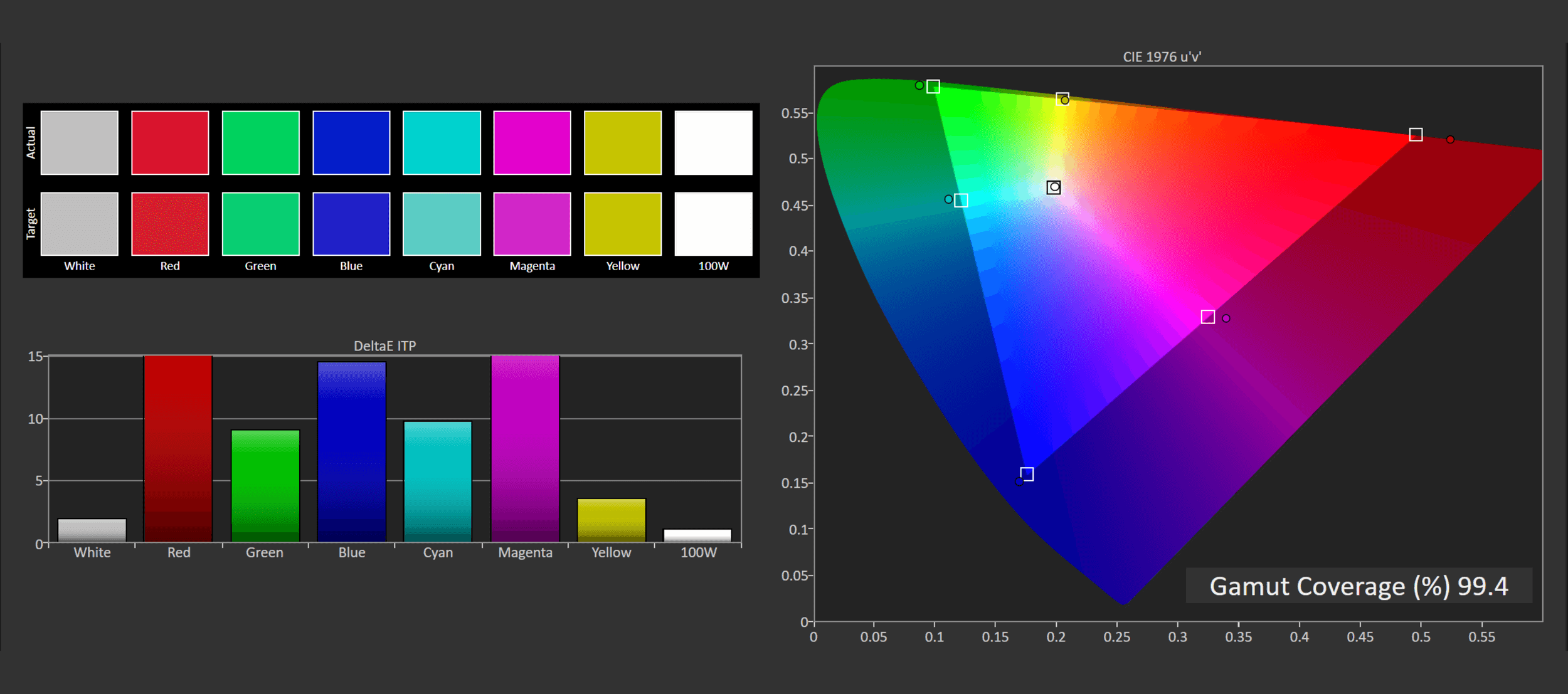Click the red target square on CIE diagram

(1416, 135)
